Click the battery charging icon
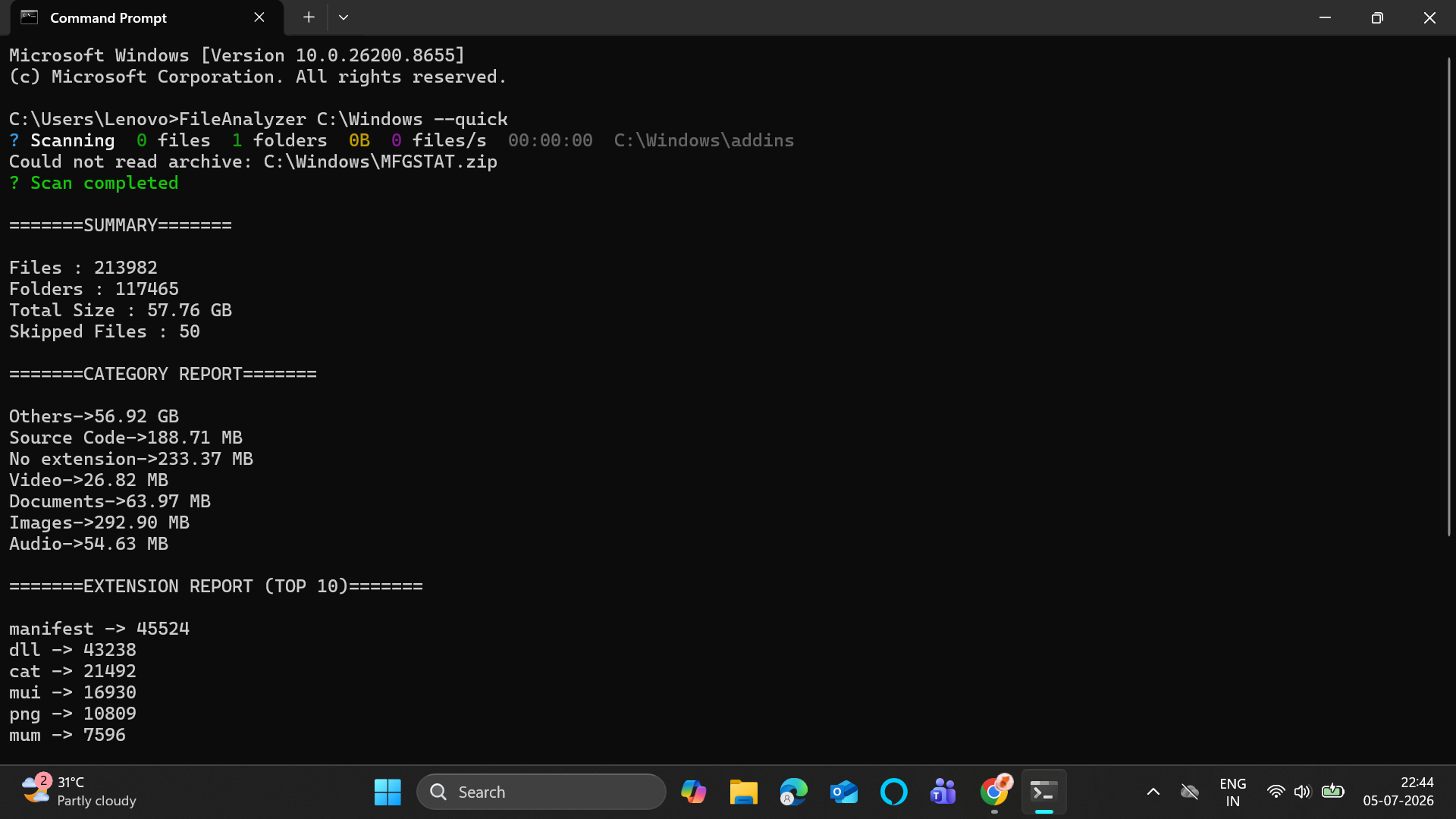1456x819 pixels. click(1332, 792)
